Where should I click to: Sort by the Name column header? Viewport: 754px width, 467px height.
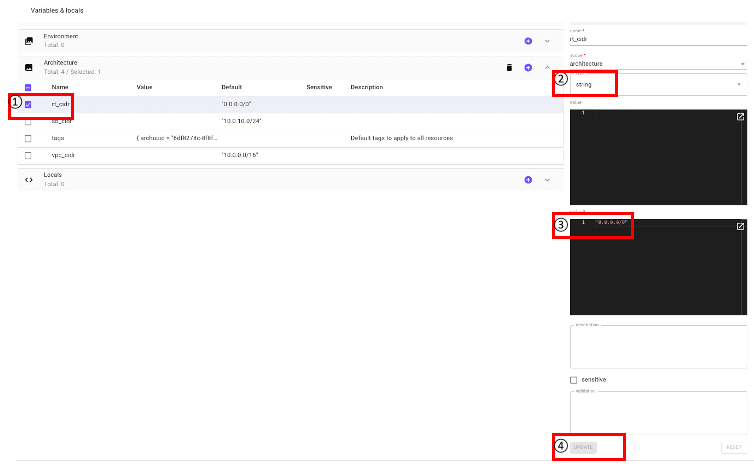[60, 87]
